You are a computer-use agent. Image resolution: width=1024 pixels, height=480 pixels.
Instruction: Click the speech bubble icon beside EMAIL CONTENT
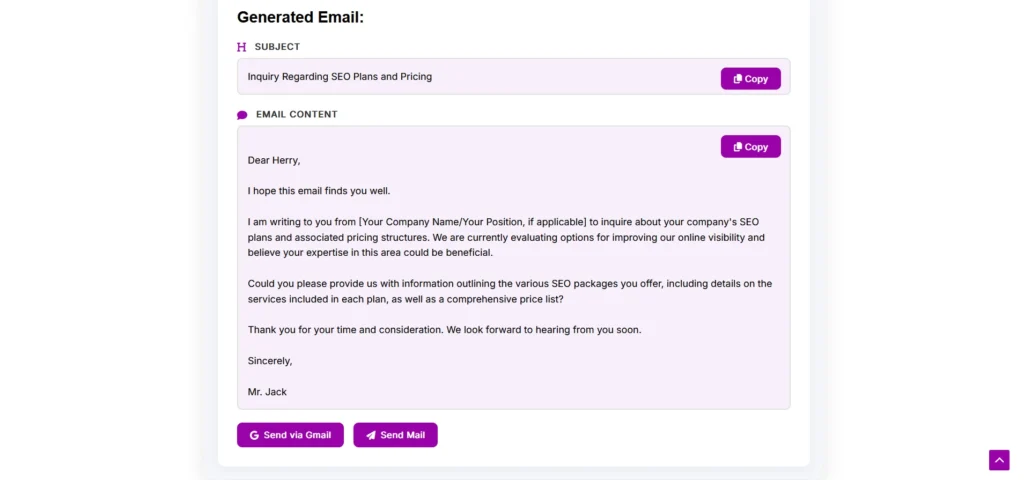tap(242, 115)
